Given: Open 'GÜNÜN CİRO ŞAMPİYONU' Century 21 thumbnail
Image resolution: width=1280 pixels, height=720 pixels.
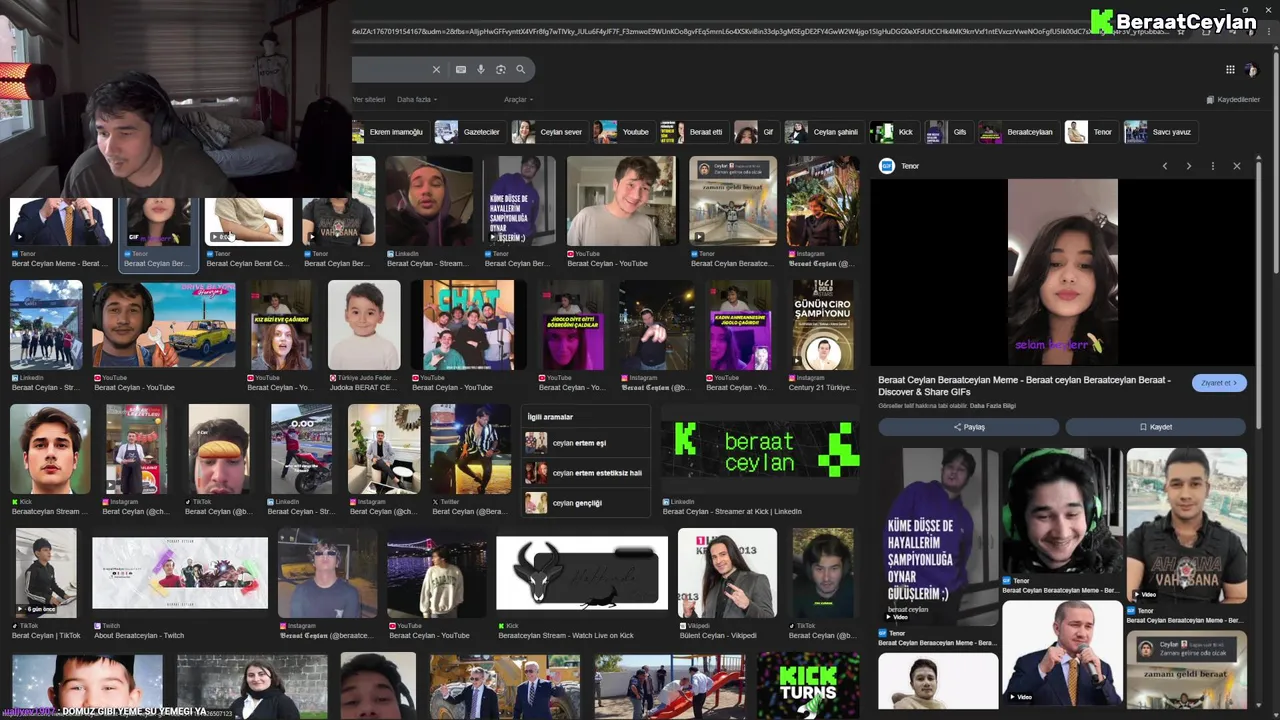Looking at the screenshot, I should point(823,325).
